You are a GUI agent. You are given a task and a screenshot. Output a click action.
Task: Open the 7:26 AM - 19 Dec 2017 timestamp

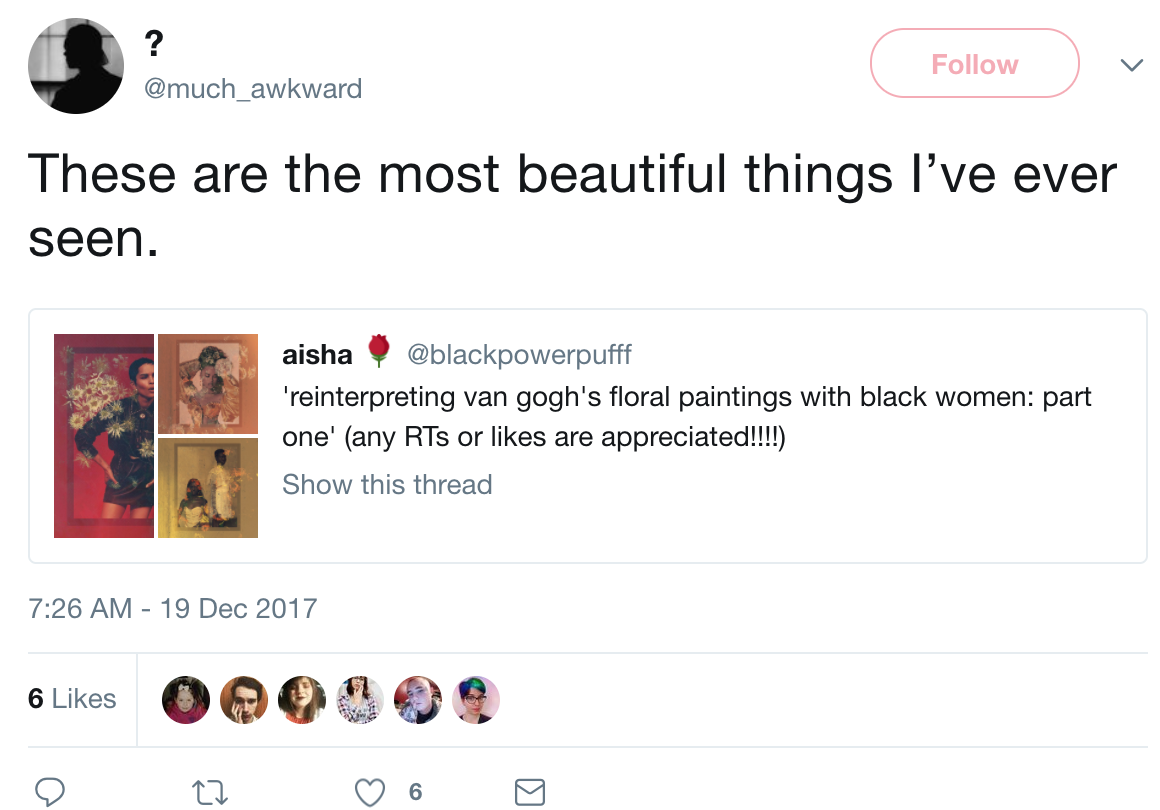coord(172,608)
